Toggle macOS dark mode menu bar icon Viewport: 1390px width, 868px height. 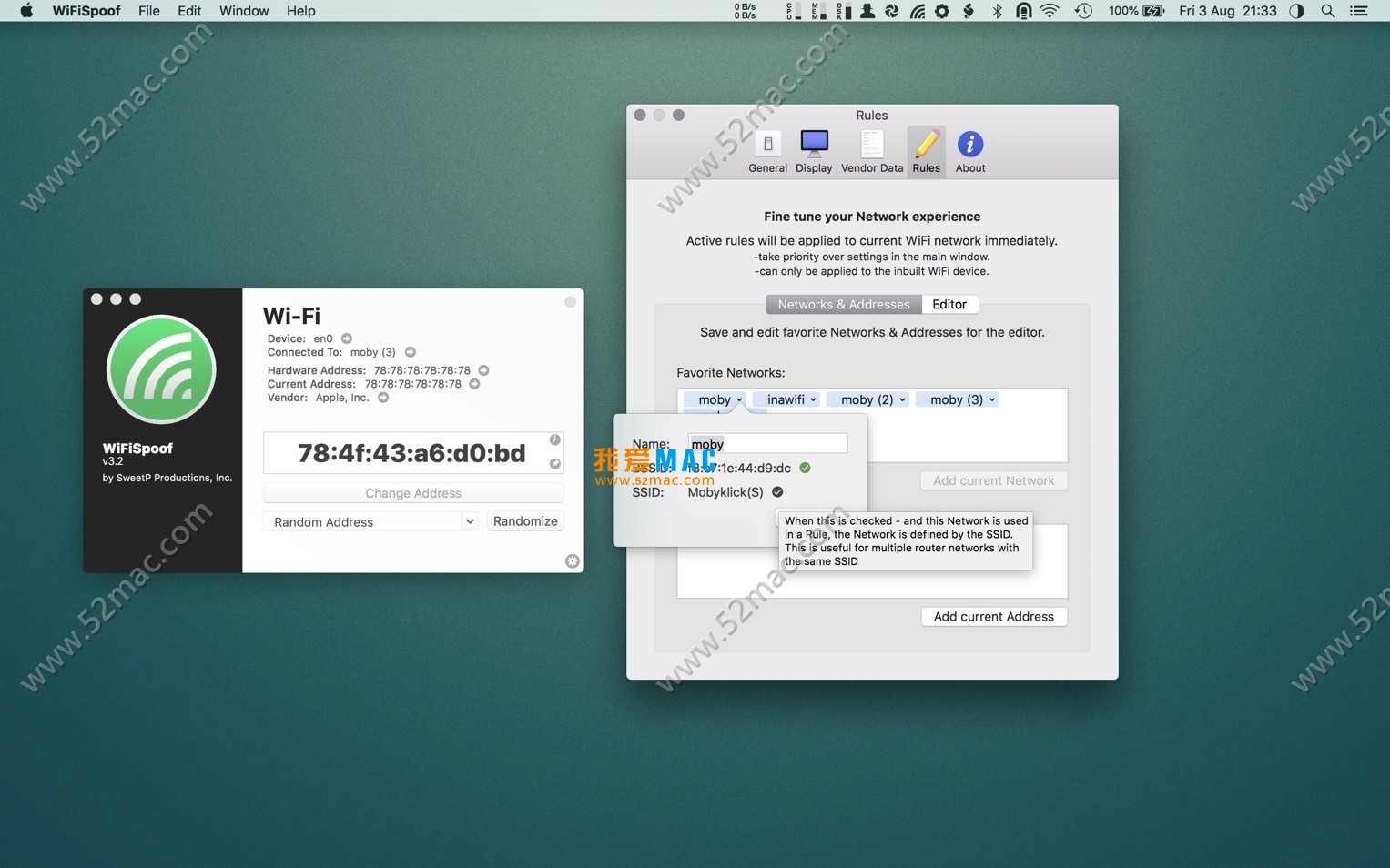[1296, 11]
